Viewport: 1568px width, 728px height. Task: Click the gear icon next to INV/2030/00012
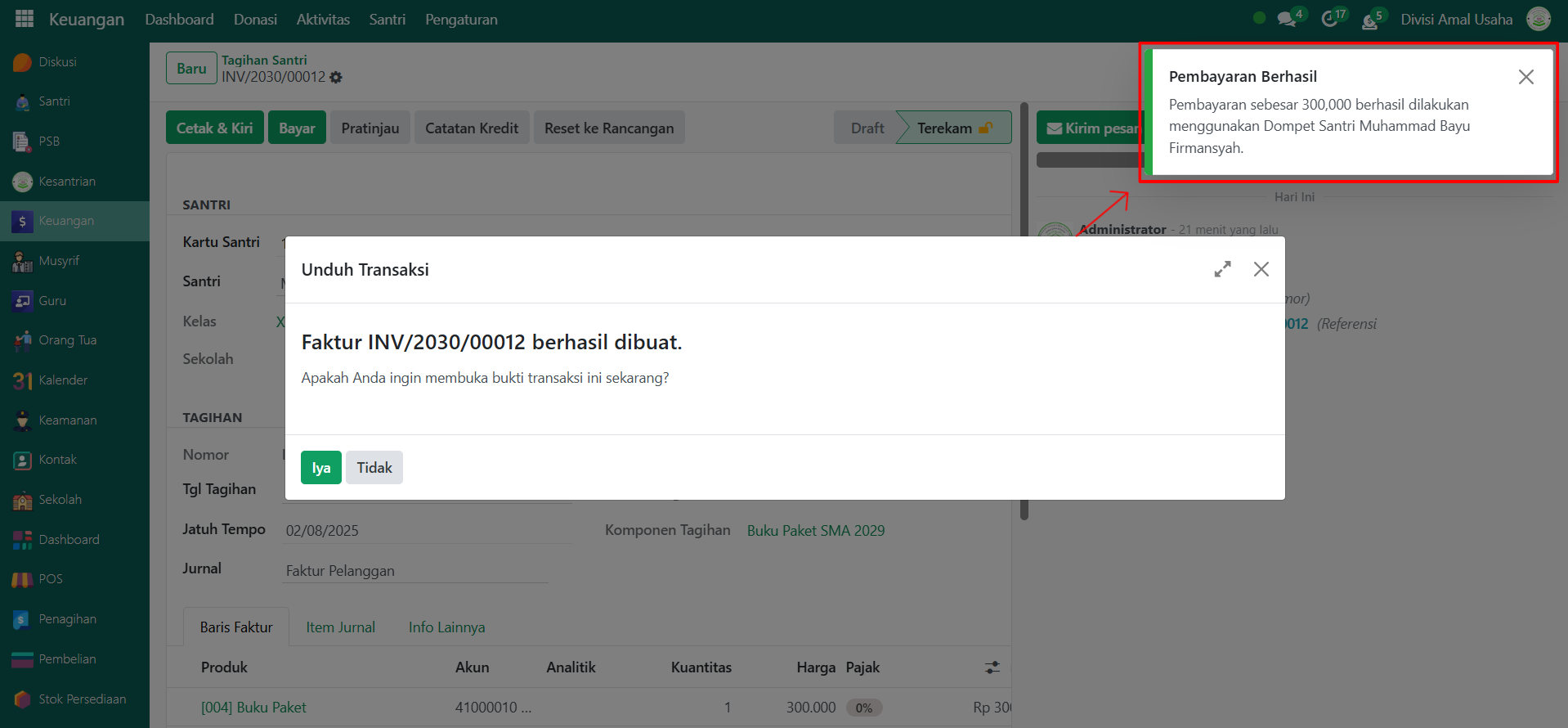click(336, 78)
